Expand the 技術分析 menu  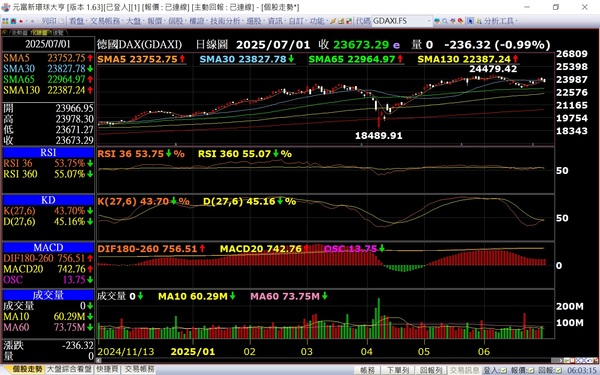coord(225,21)
